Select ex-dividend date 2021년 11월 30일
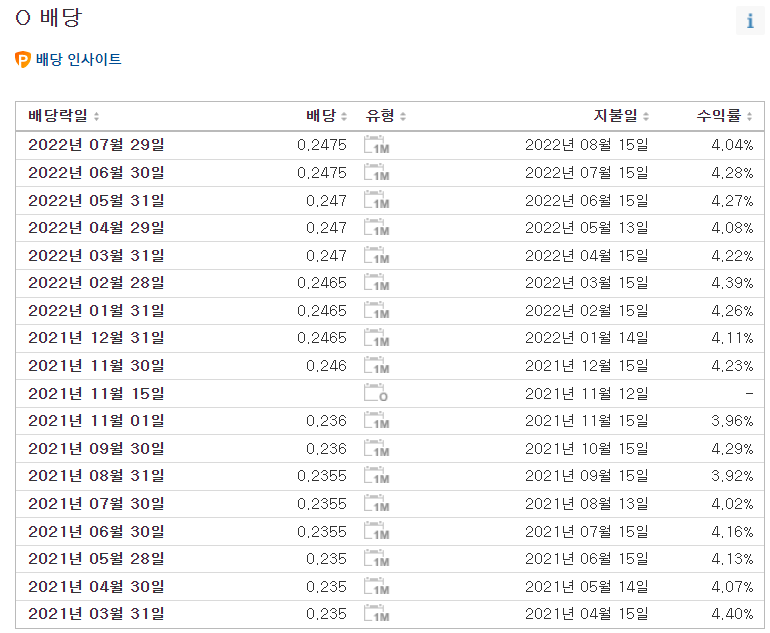The width and height of the screenshot is (770, 633). (x=96, y=366)
